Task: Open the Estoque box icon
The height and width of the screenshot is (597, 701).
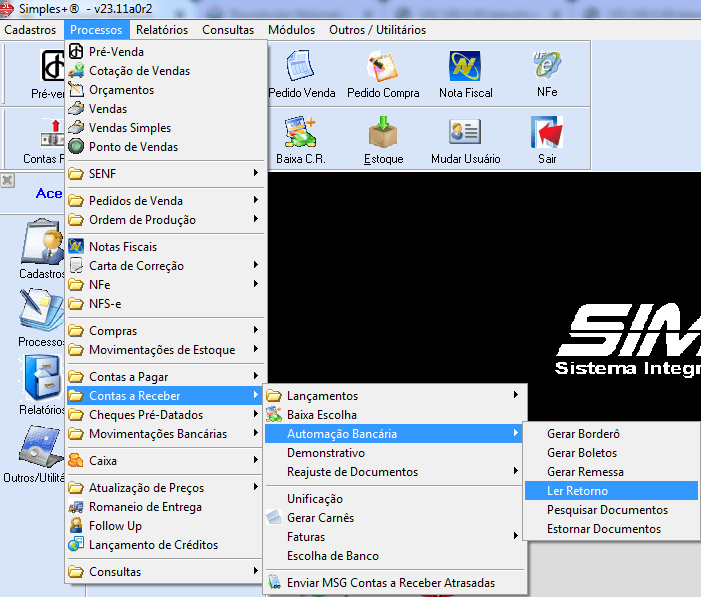Action: 383,132
